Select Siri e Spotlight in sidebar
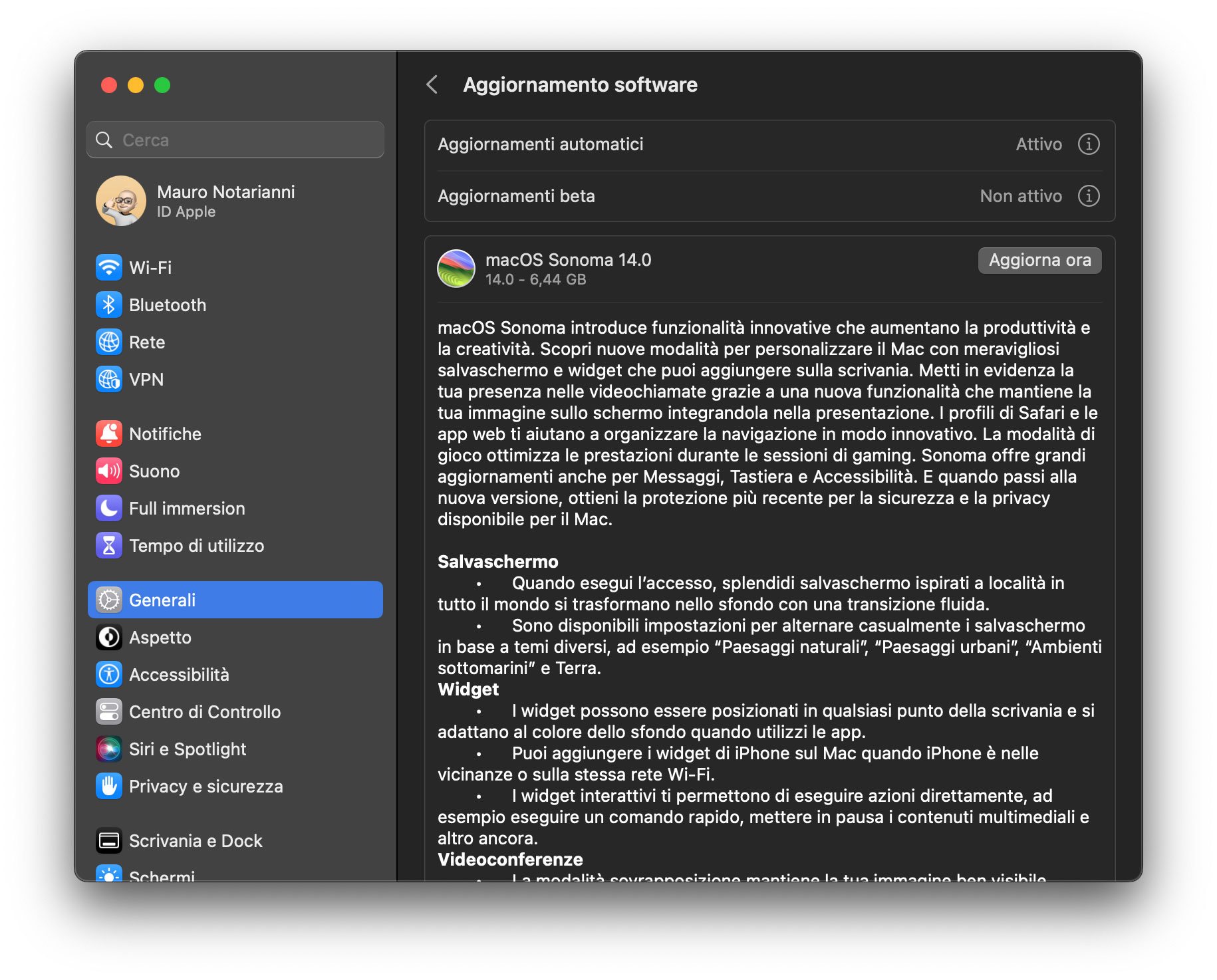Viewport: 1217px width, 980px height. pyautogui.click(x=235, y=749)
